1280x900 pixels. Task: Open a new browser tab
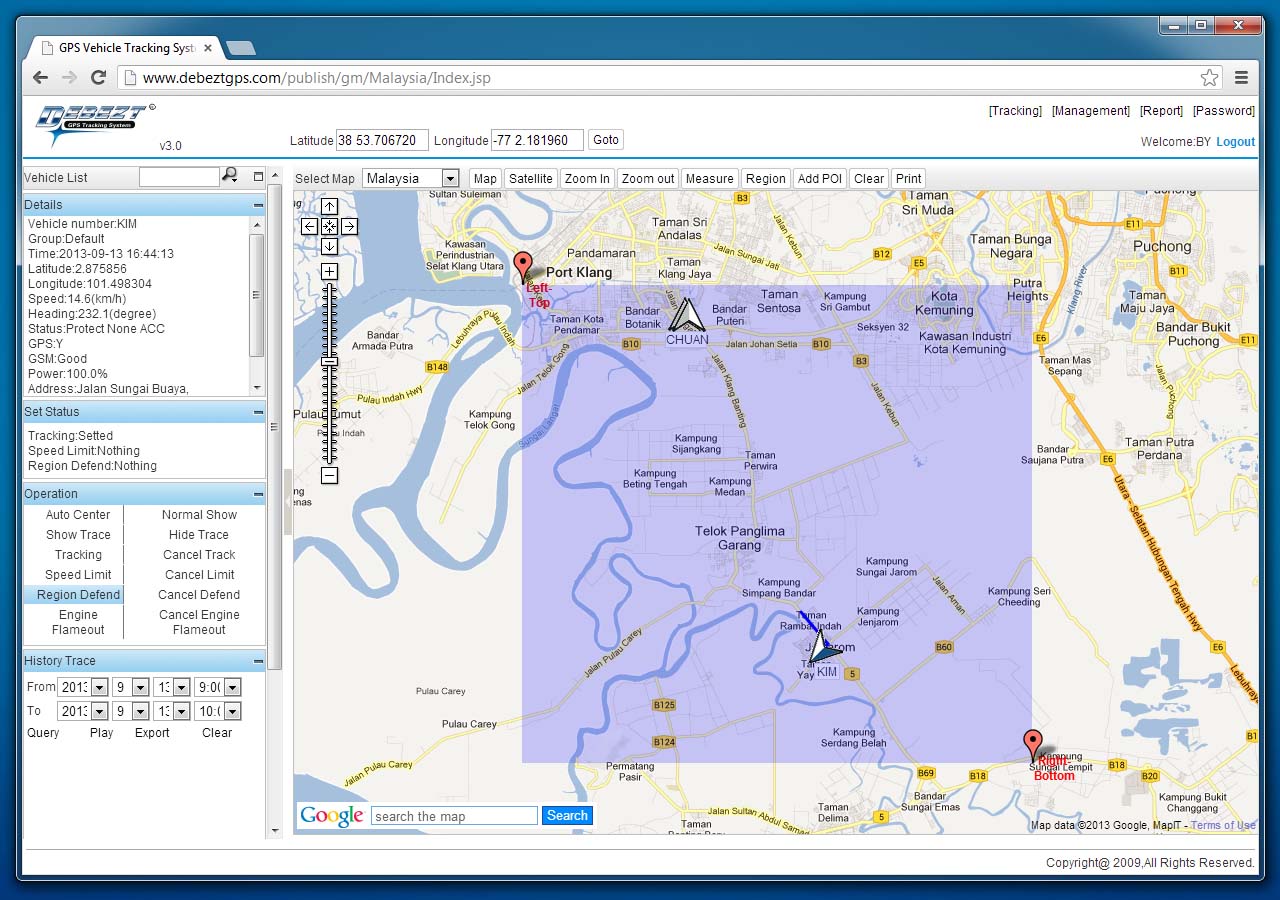[241, 48]
